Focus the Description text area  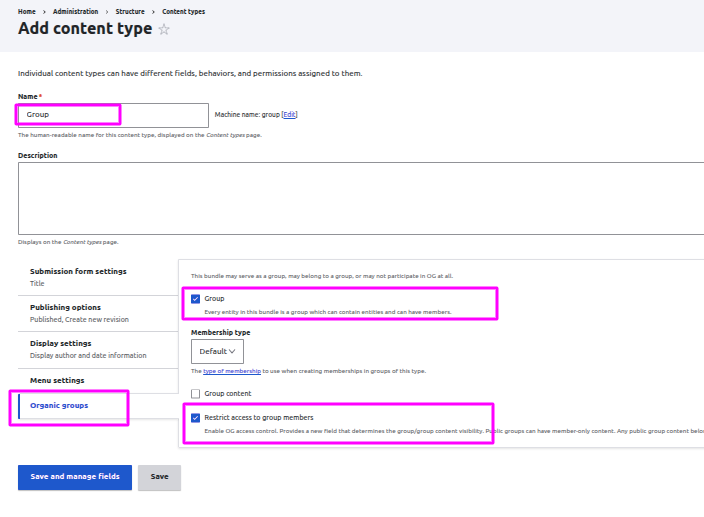pos(360,197)
